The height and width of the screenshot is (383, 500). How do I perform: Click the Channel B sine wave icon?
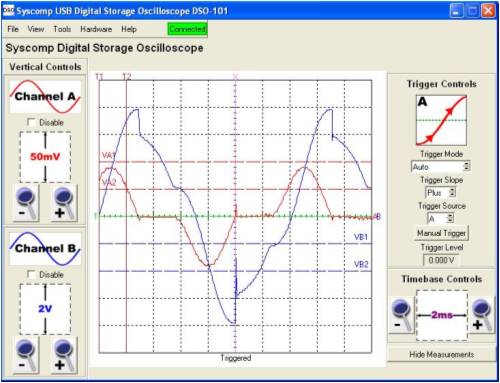point(45,249)
